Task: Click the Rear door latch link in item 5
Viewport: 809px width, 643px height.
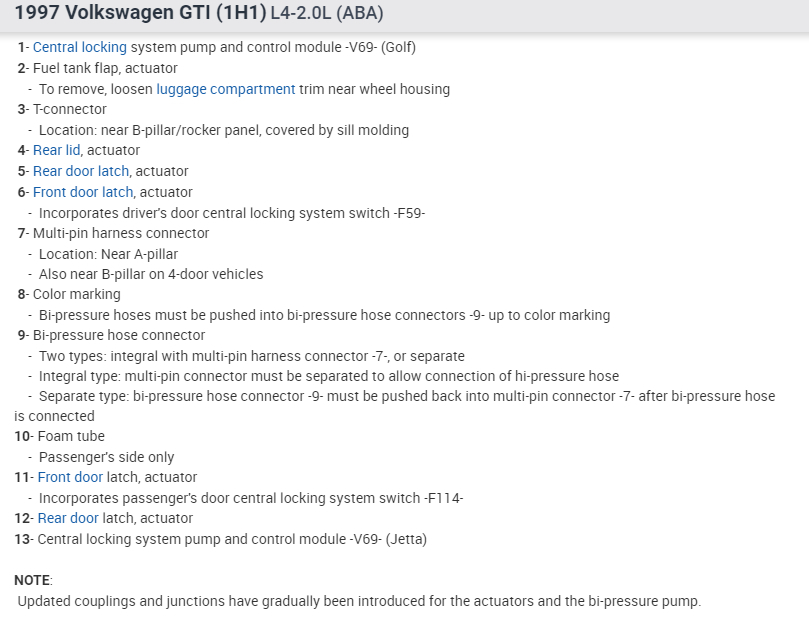Action: pos(80,171)
